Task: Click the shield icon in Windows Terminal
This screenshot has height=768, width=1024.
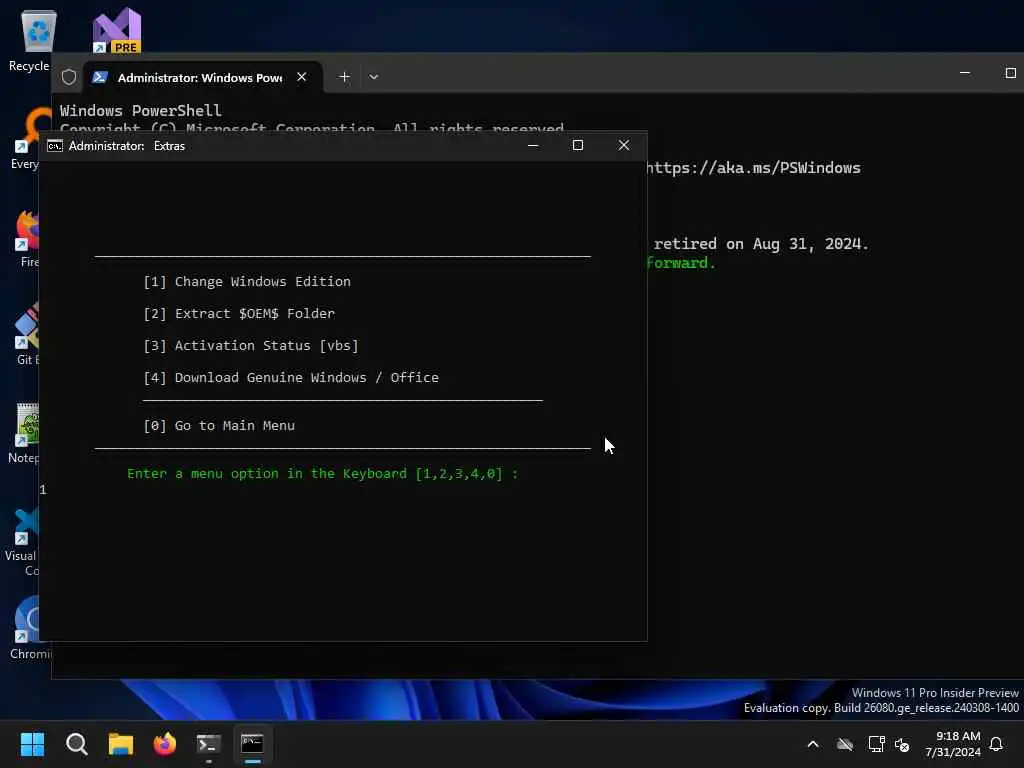Action: tap(69, 77)
